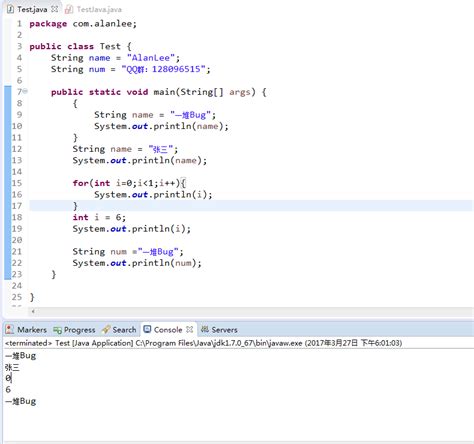Click the console output line showing 6

(8, 389)
